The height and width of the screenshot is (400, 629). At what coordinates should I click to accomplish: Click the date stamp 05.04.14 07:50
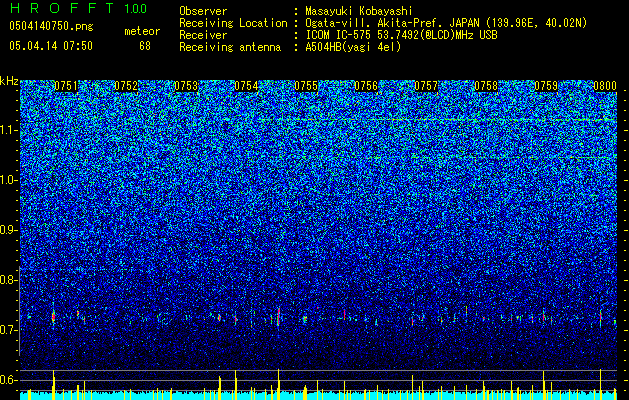pyautogui.click(x=51, y=46)
